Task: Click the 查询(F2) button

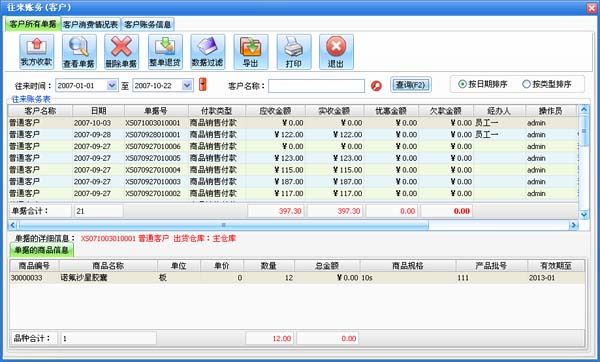Action: click(411, 85)
